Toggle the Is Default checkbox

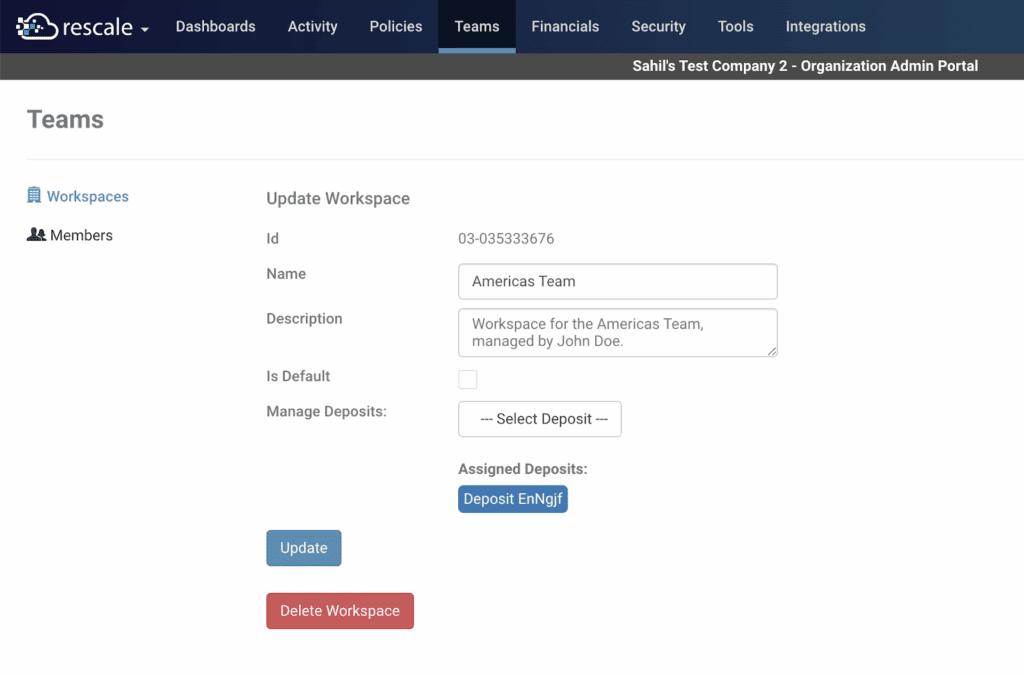(468, 379)
